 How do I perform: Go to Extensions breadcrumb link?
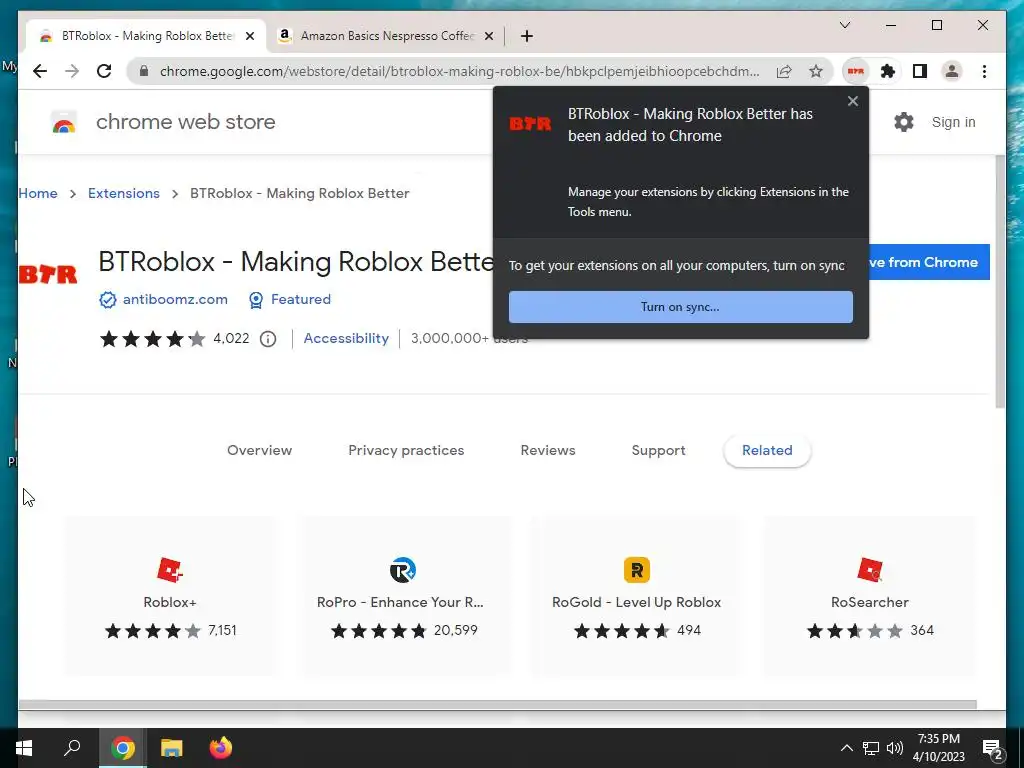pos(123,193)
